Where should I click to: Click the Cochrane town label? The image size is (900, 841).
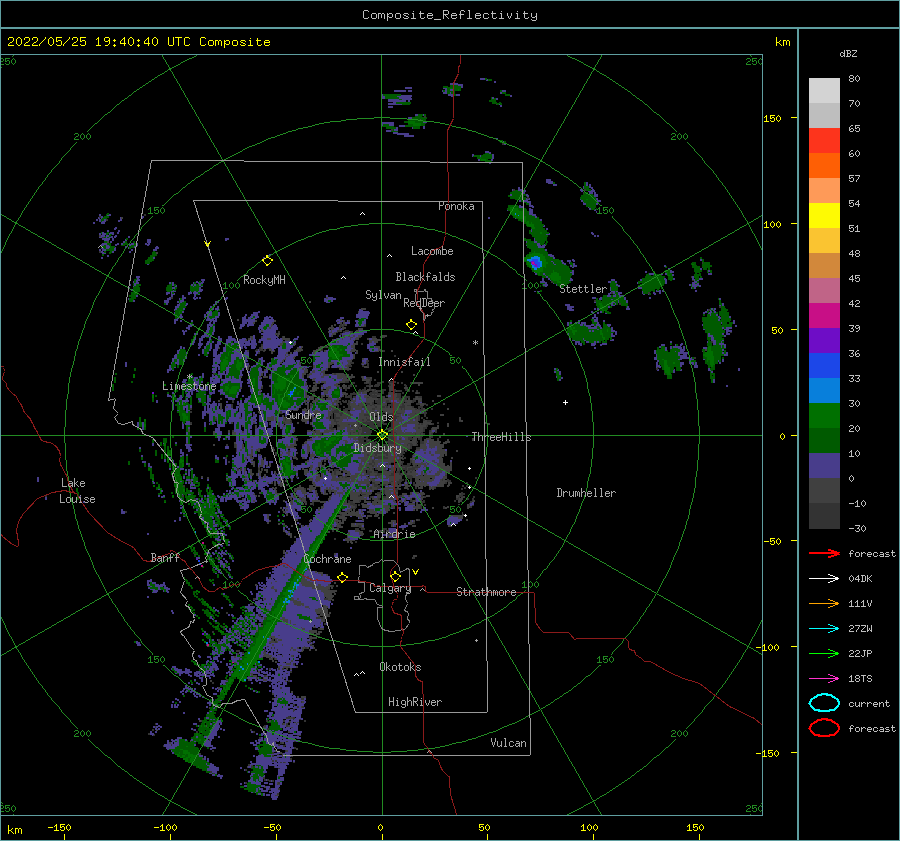pos(327,559)
